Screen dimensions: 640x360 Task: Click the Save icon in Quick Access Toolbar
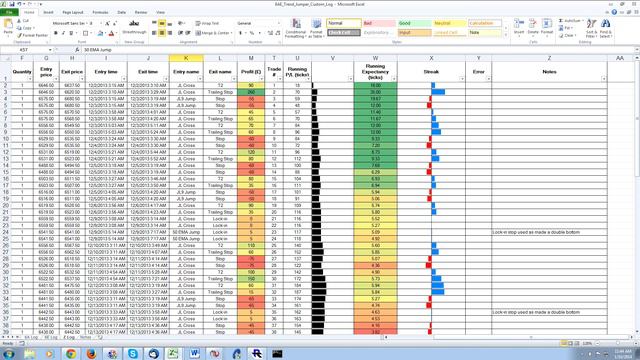pyautogui.click(x=11, y=4)
